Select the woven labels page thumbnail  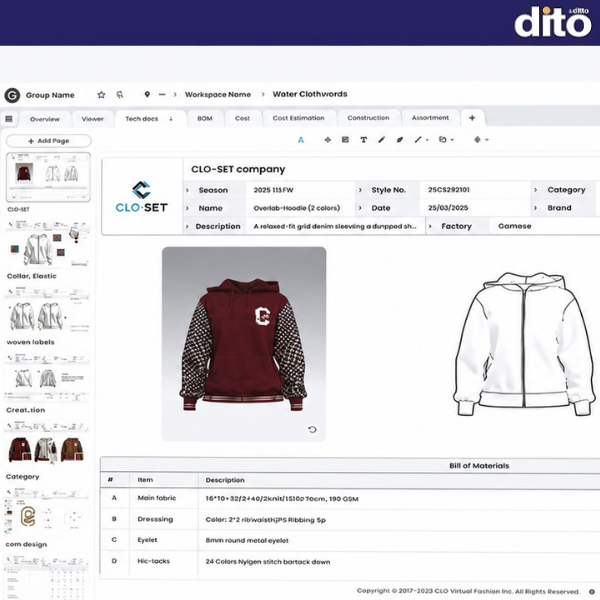47,310
